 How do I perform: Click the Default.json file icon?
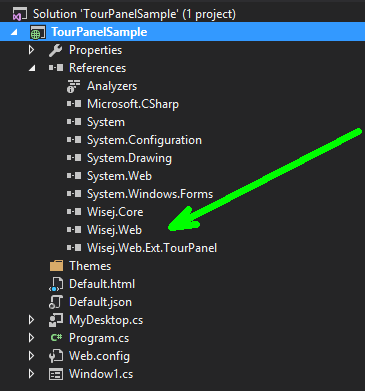56,302
